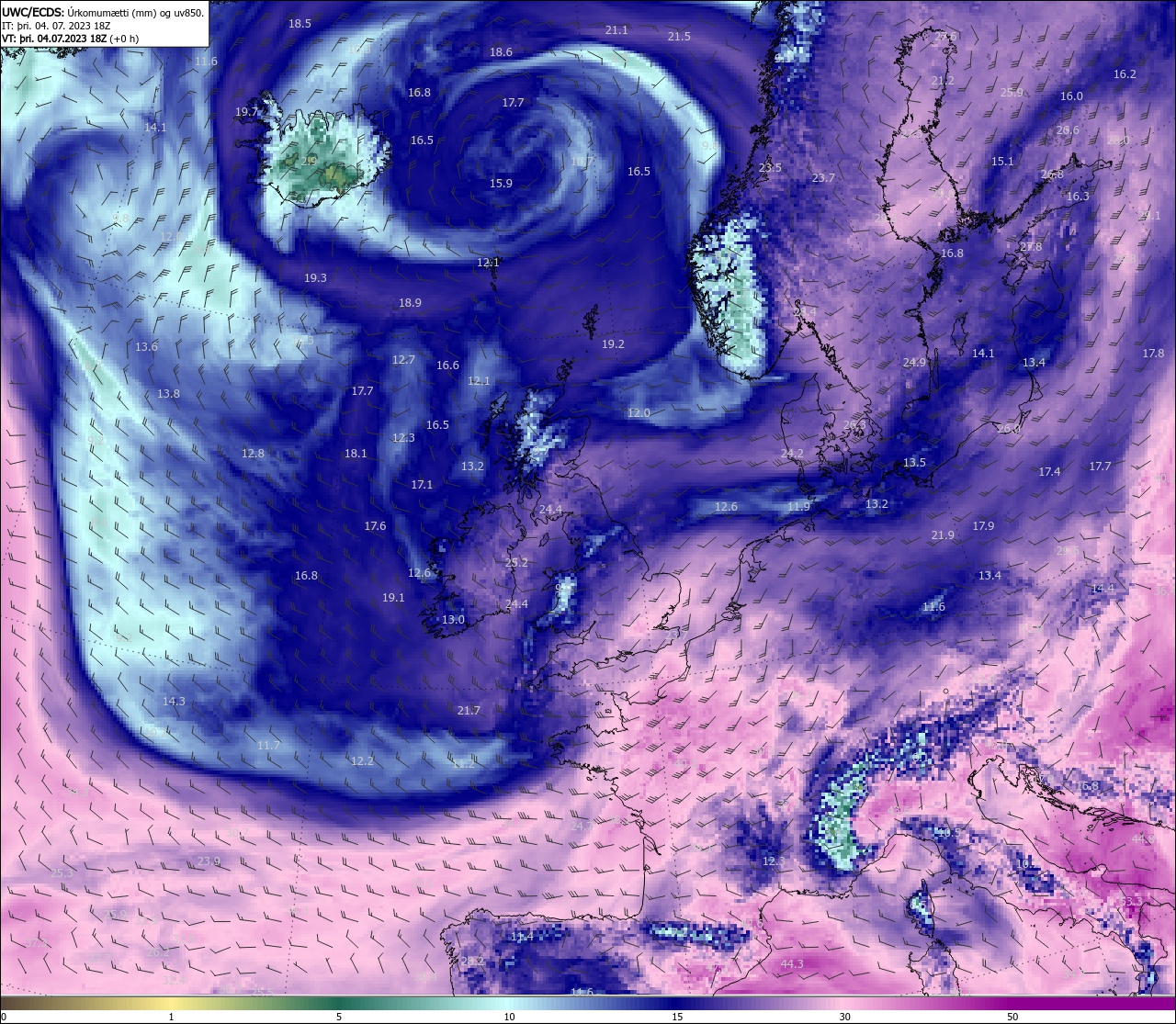The width and height of the screenshot is (1176, 1024).
Task: Click the 17.1 value northwest of Ireland
Action: (x=422, y=485)
